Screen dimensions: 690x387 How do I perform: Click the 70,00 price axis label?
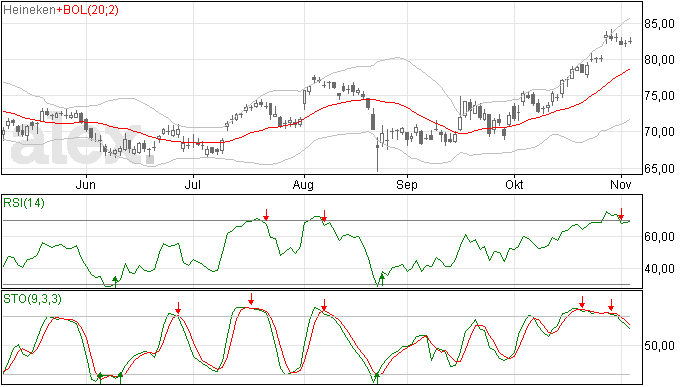659,132
